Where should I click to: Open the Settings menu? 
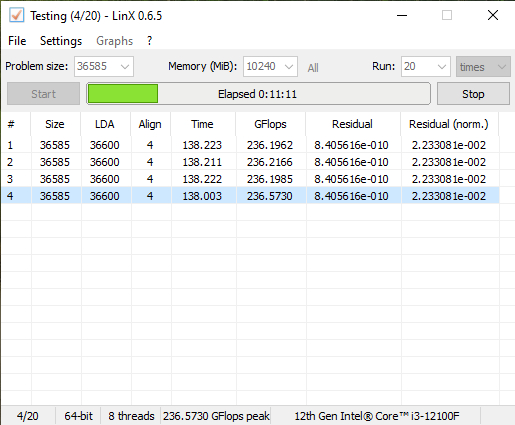[61, 41]
